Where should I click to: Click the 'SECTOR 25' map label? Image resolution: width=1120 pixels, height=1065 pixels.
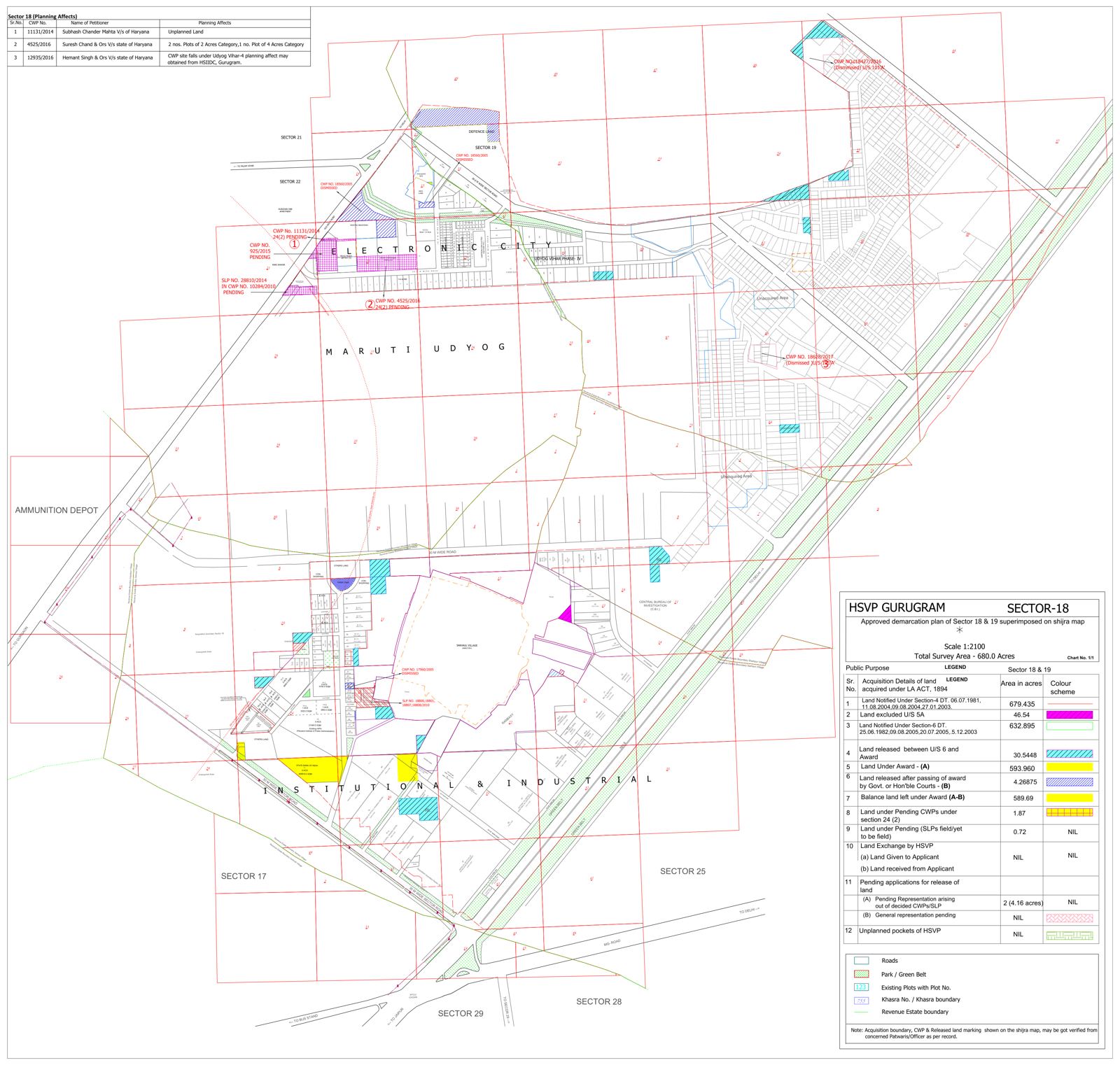point(682,871)
